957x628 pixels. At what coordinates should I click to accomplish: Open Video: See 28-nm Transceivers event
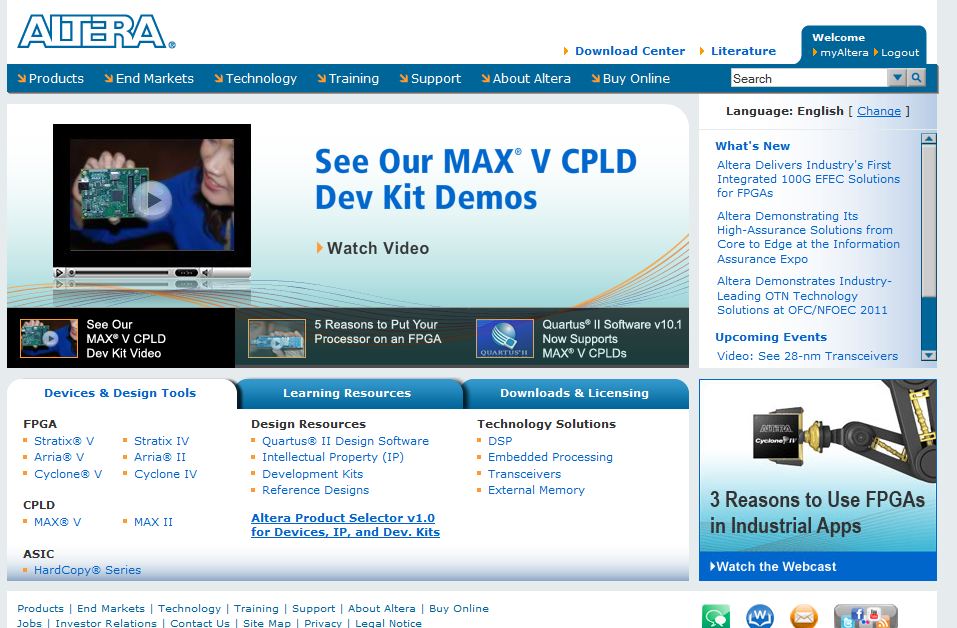point(807,356)
